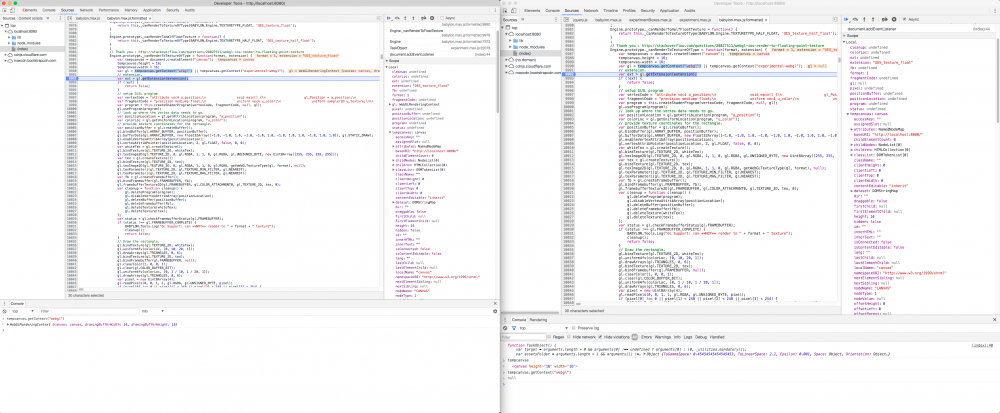Resume script execution in left DevTools debugger

(x=389, y=18)
